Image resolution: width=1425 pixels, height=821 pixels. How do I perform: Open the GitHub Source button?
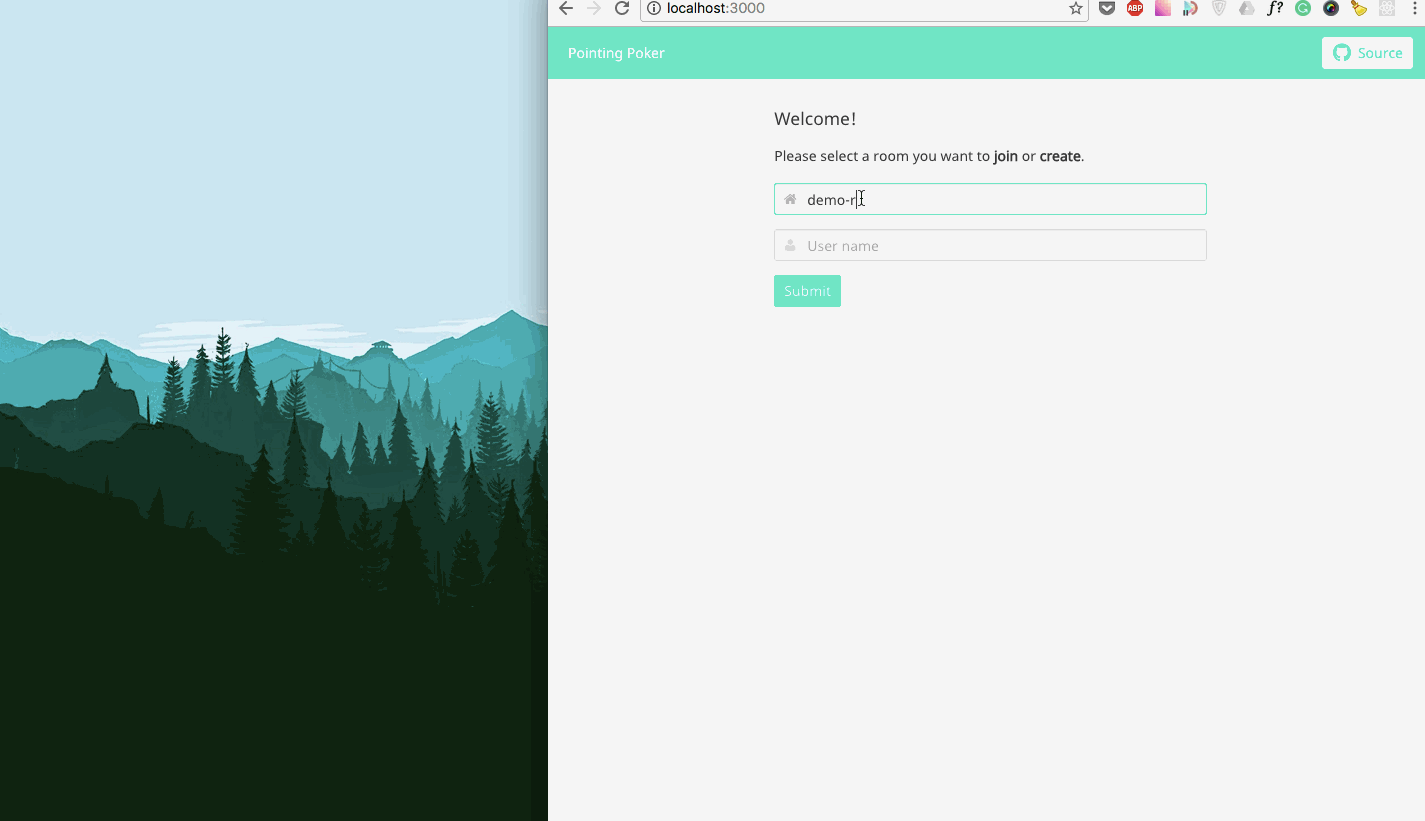click(1367, 53)
